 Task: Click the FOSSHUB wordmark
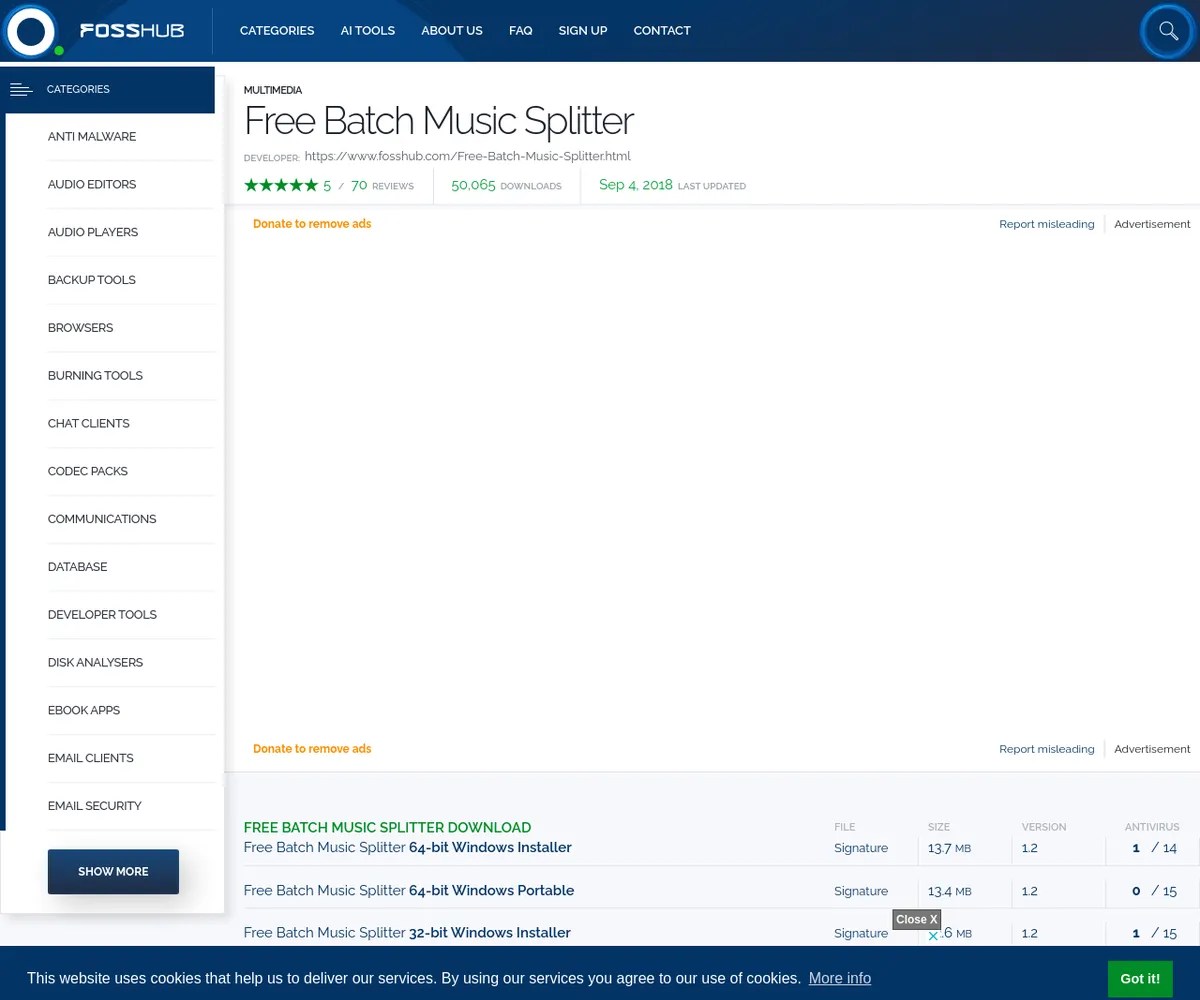coord(132,31)
